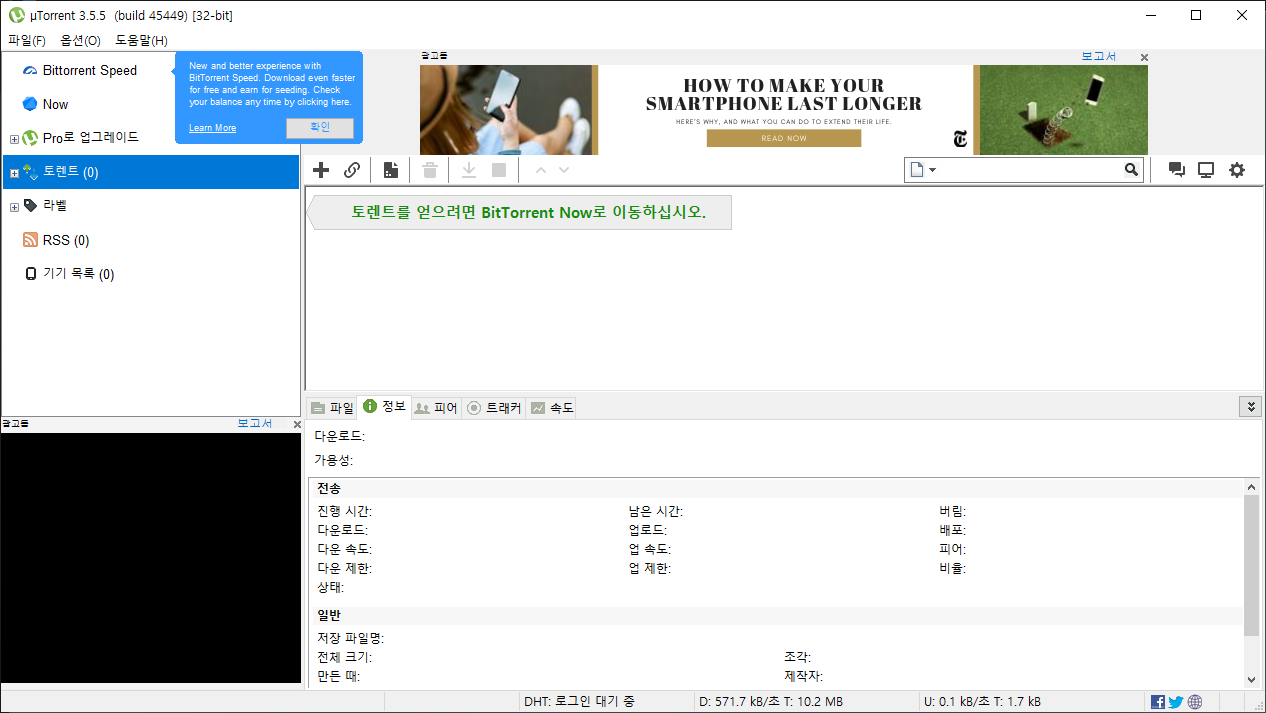Click the info pane scrollbar down arrow
The image size is (1266, 713).
tap(1251, 679)
